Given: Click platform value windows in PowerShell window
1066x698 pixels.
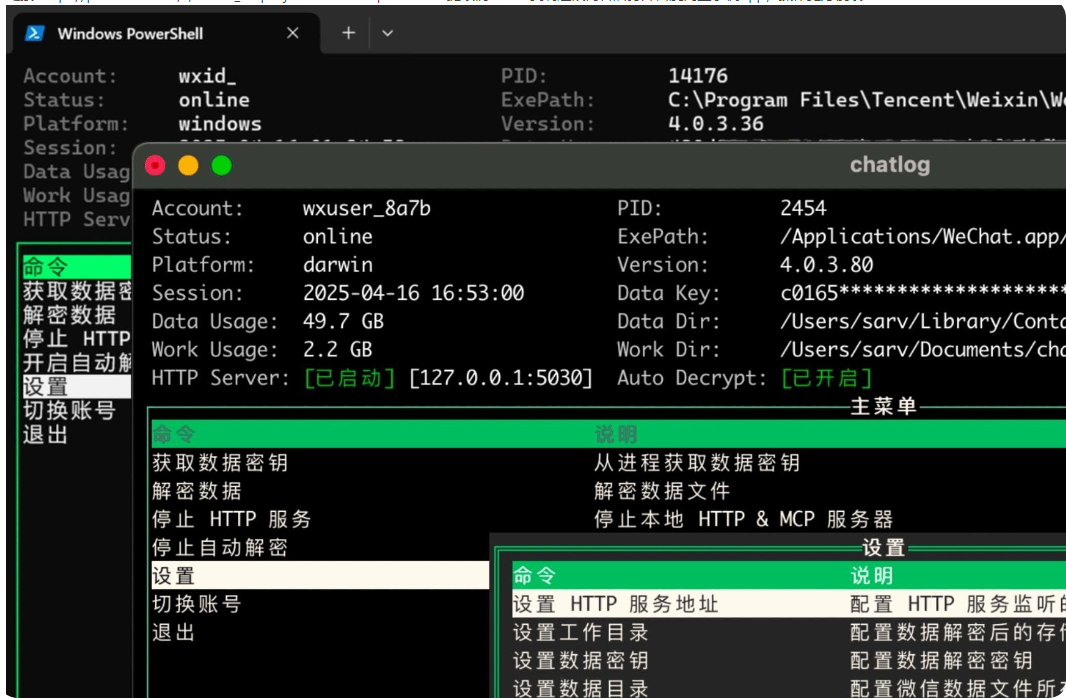Looking at the screenshot, I should (220, 124).
